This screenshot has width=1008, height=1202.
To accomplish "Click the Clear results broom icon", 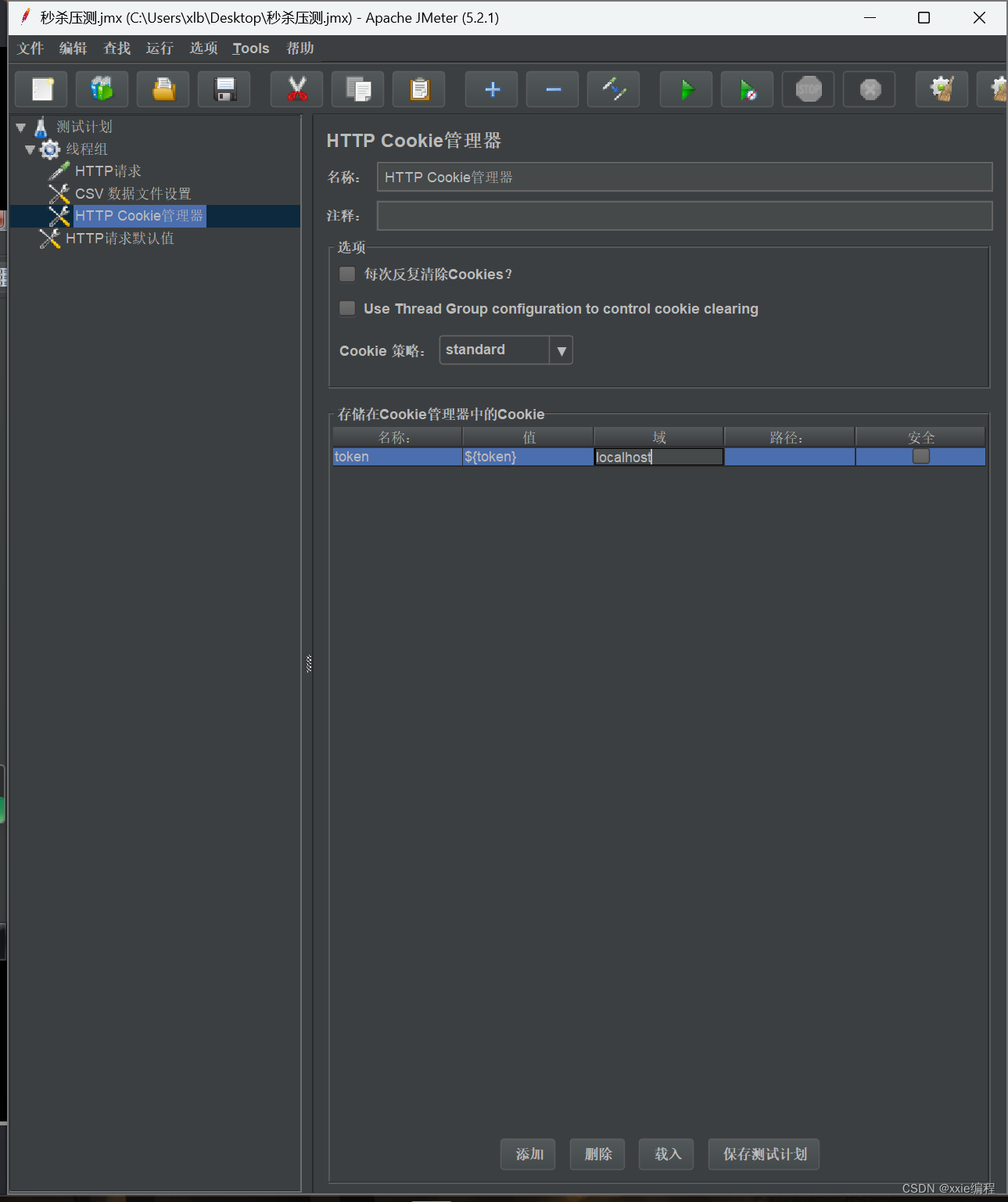I will [942, 89].
